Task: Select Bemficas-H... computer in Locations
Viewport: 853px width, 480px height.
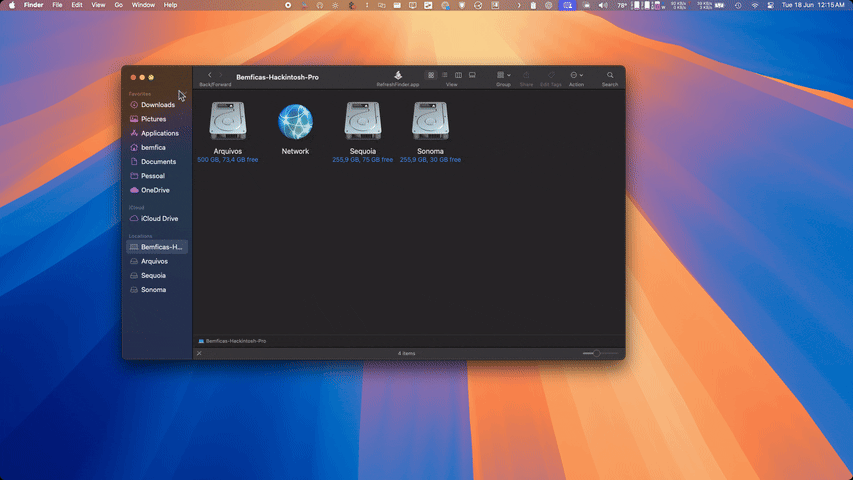Action: pos(157,247)
